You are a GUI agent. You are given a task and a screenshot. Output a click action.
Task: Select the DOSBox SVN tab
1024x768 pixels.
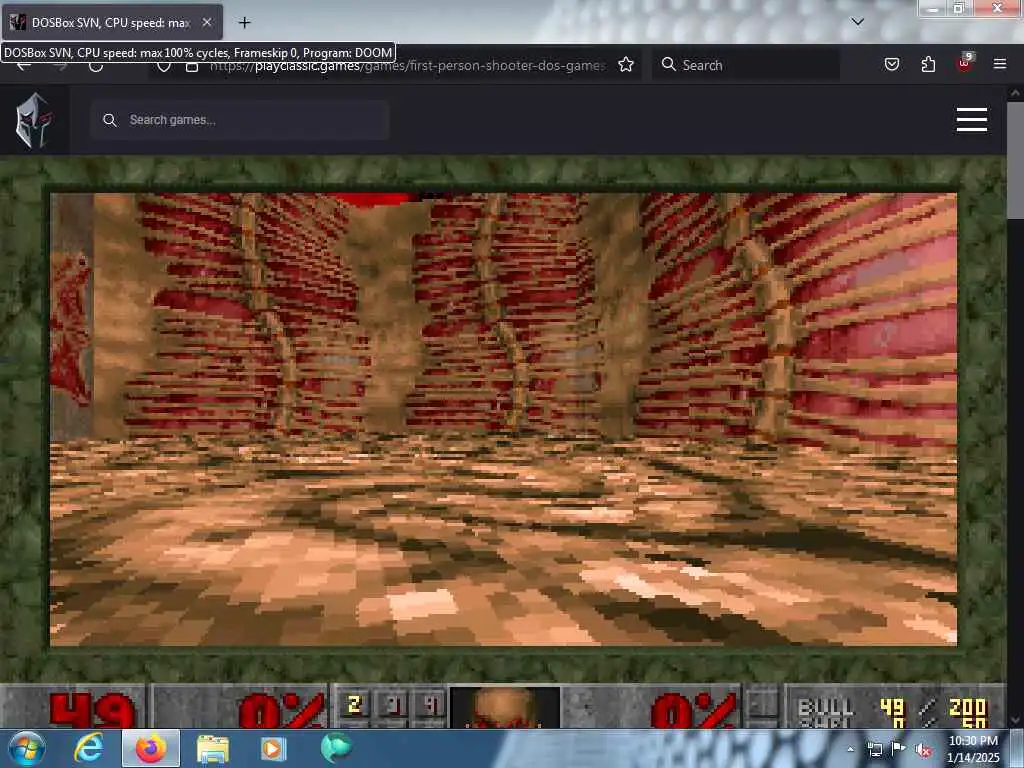[112, 22]
